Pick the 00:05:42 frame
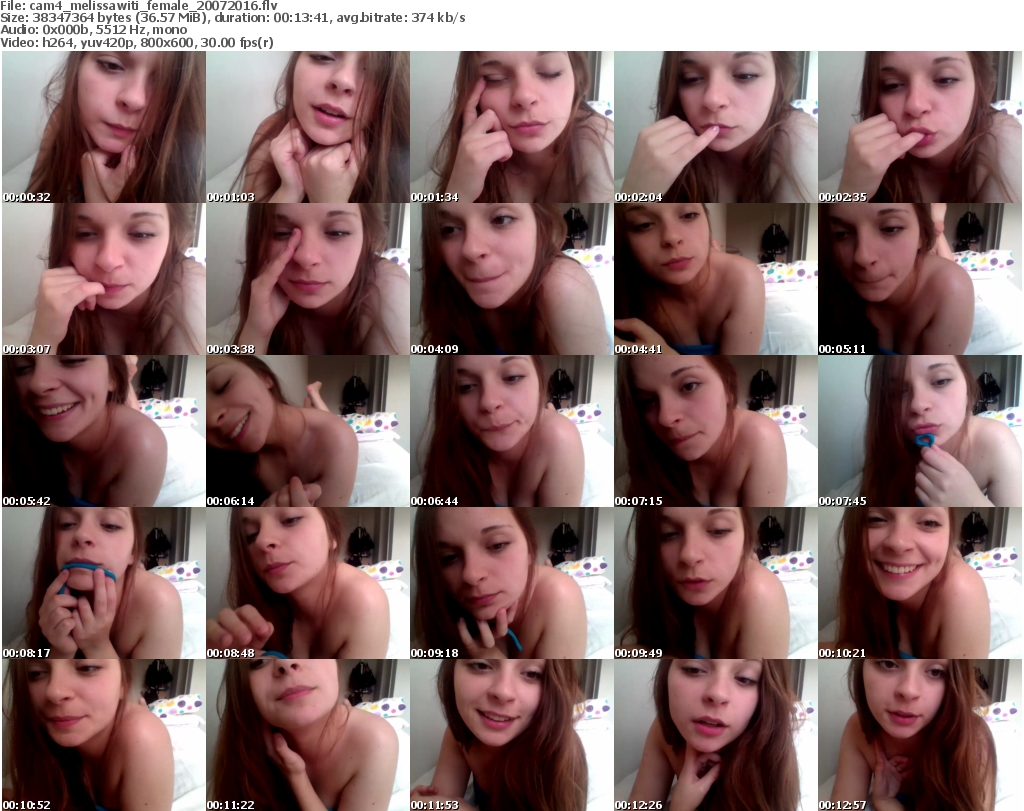 (104, 431)
